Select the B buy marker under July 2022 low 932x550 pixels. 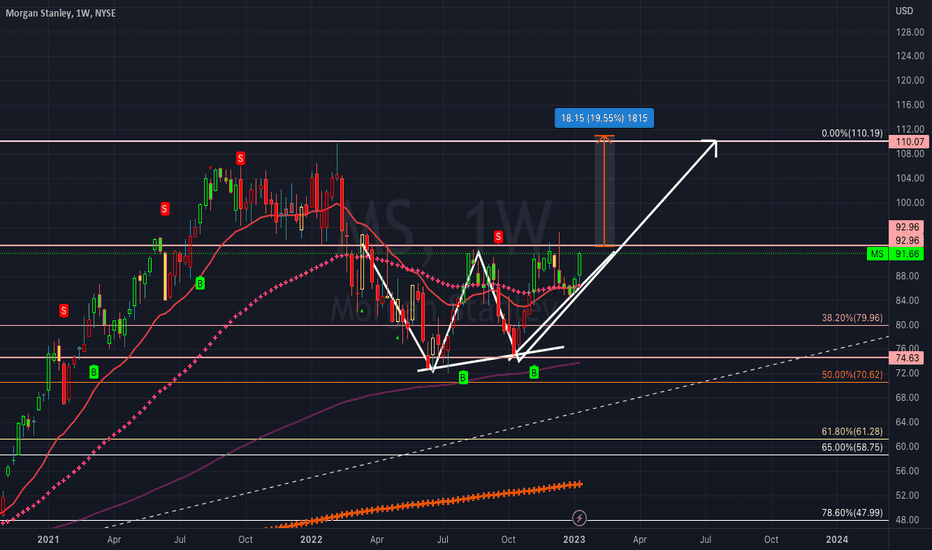[x=463, y=377]
